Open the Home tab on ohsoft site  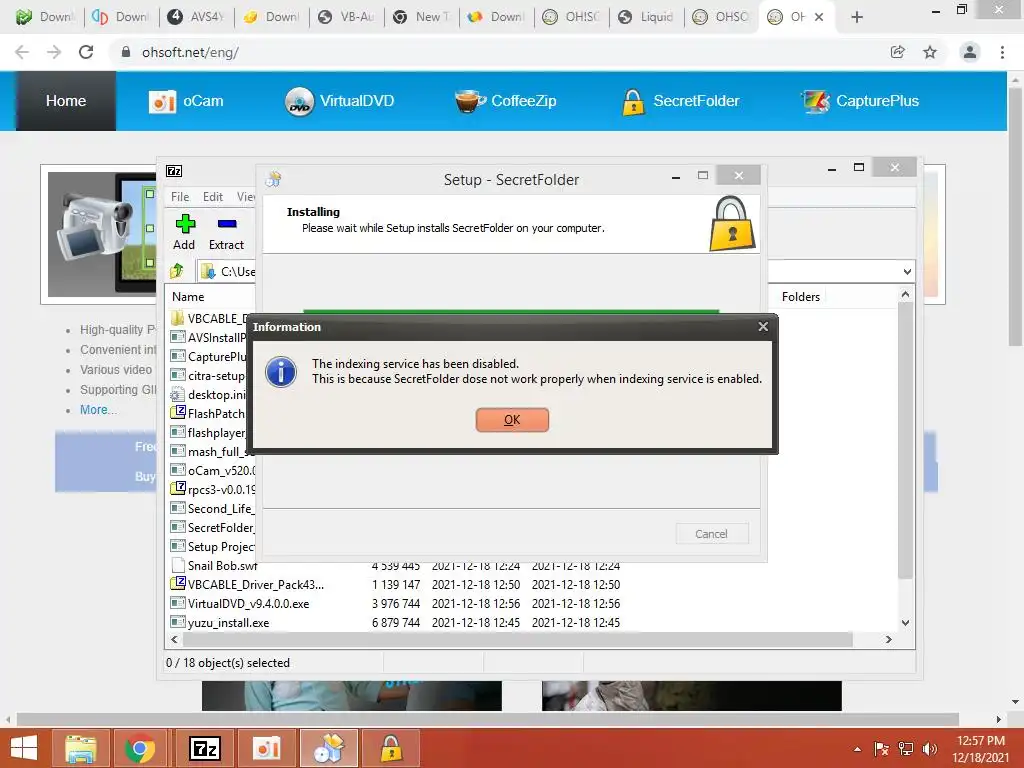tap(66, 101)
